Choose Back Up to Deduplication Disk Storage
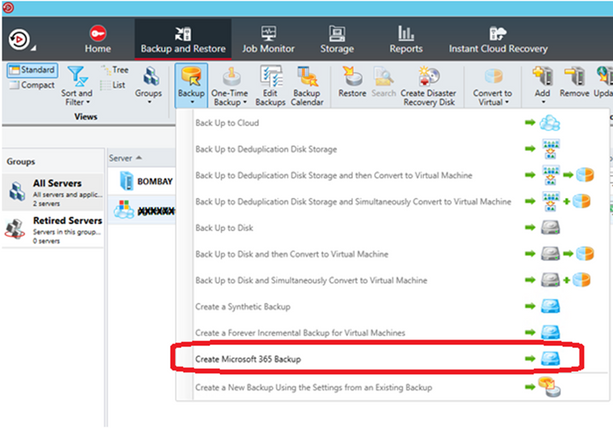613x428 pixels. pyautogui.click(x=393, y=149)
